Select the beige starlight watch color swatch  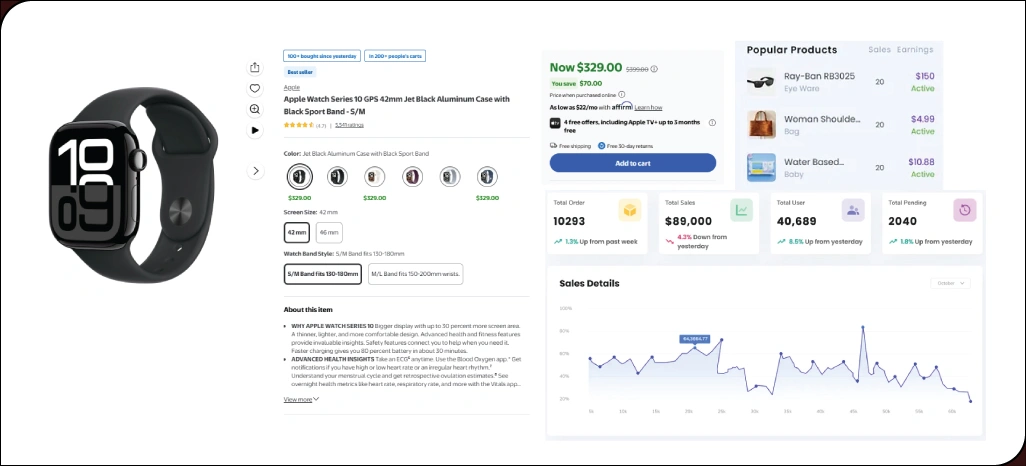tap(375, 177)
